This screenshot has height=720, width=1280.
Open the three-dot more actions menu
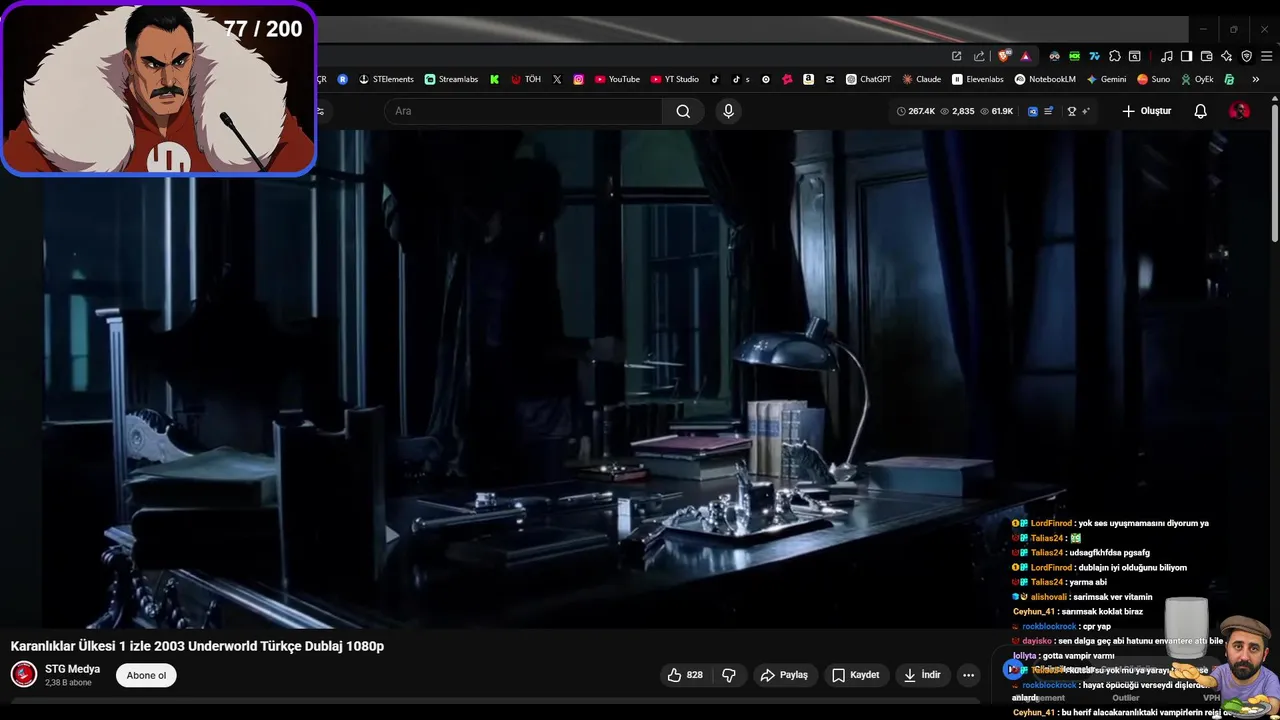[x=968, y=675]
